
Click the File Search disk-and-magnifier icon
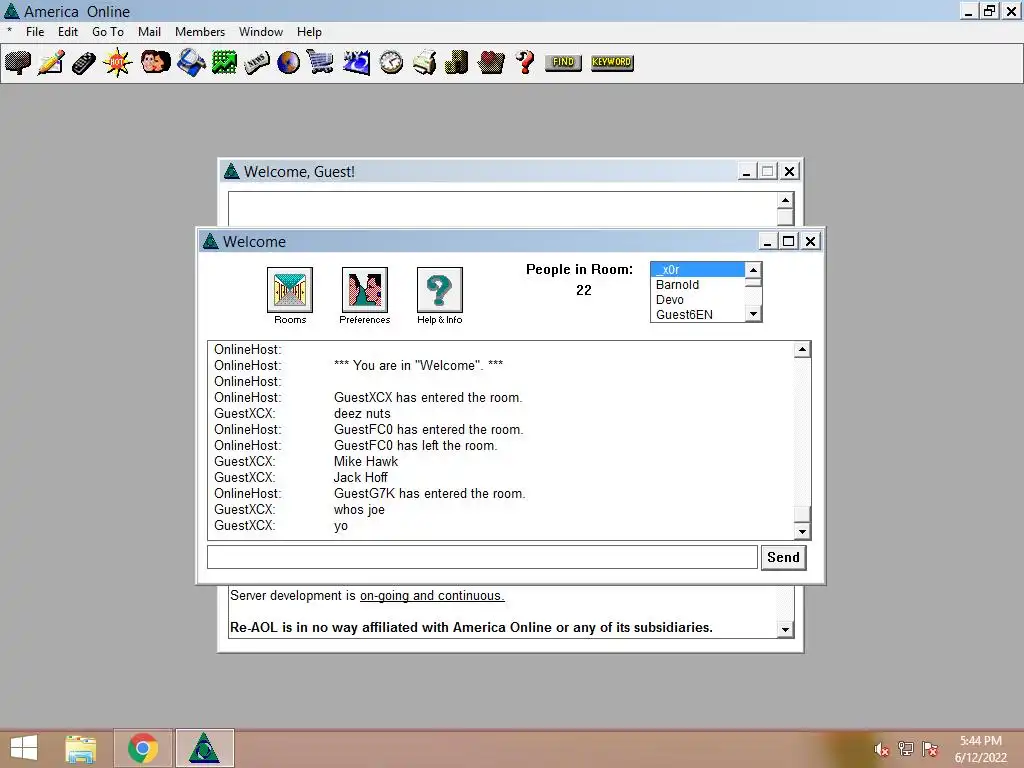[191, 63]
